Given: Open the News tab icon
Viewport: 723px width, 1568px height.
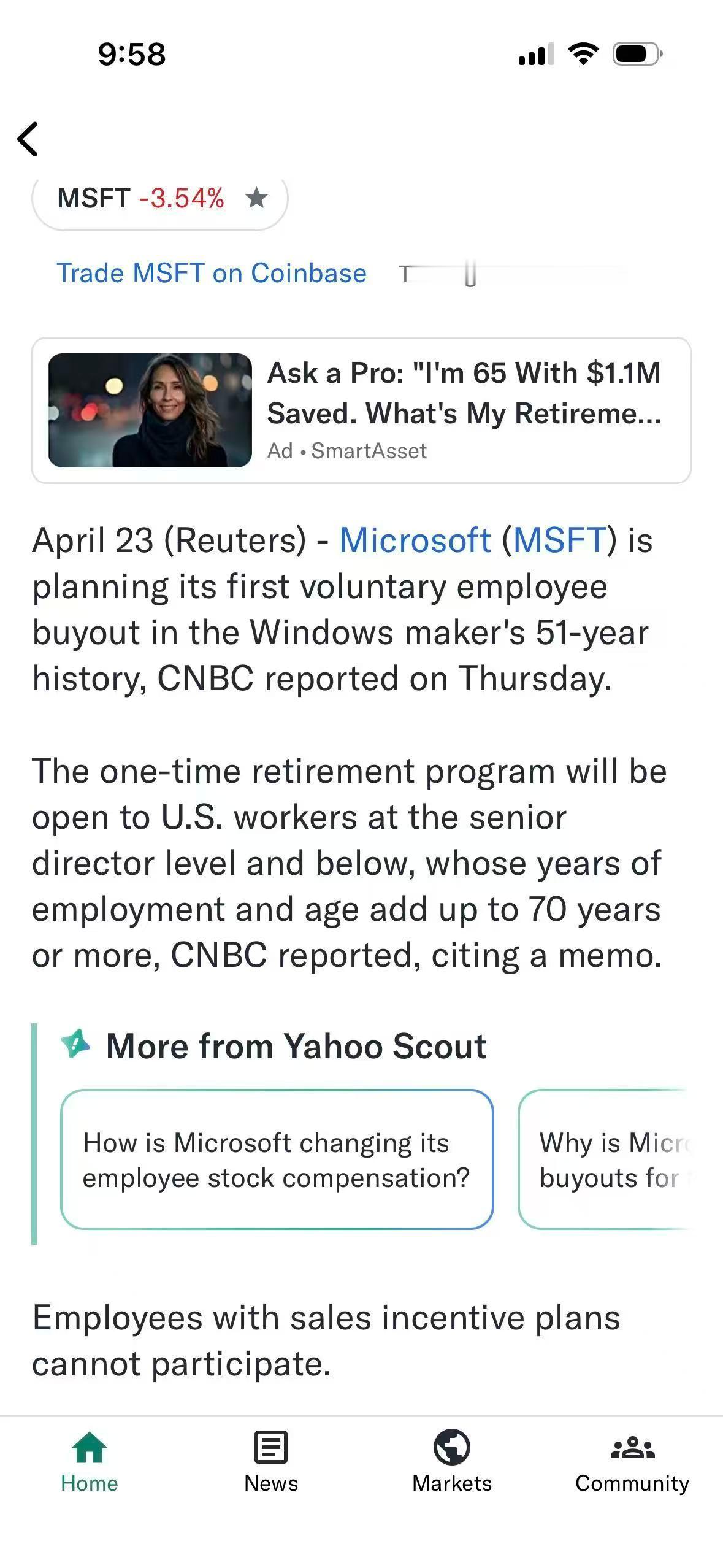Looking at the screenshot, I should [270, 1448].
